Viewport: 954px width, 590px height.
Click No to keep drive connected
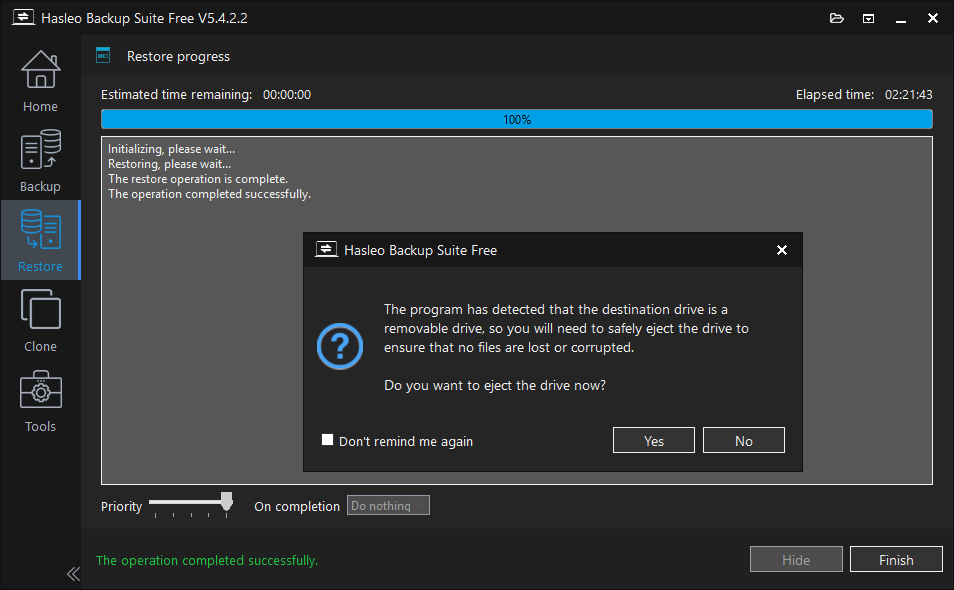pyautogui.click(x=743, y=440)
